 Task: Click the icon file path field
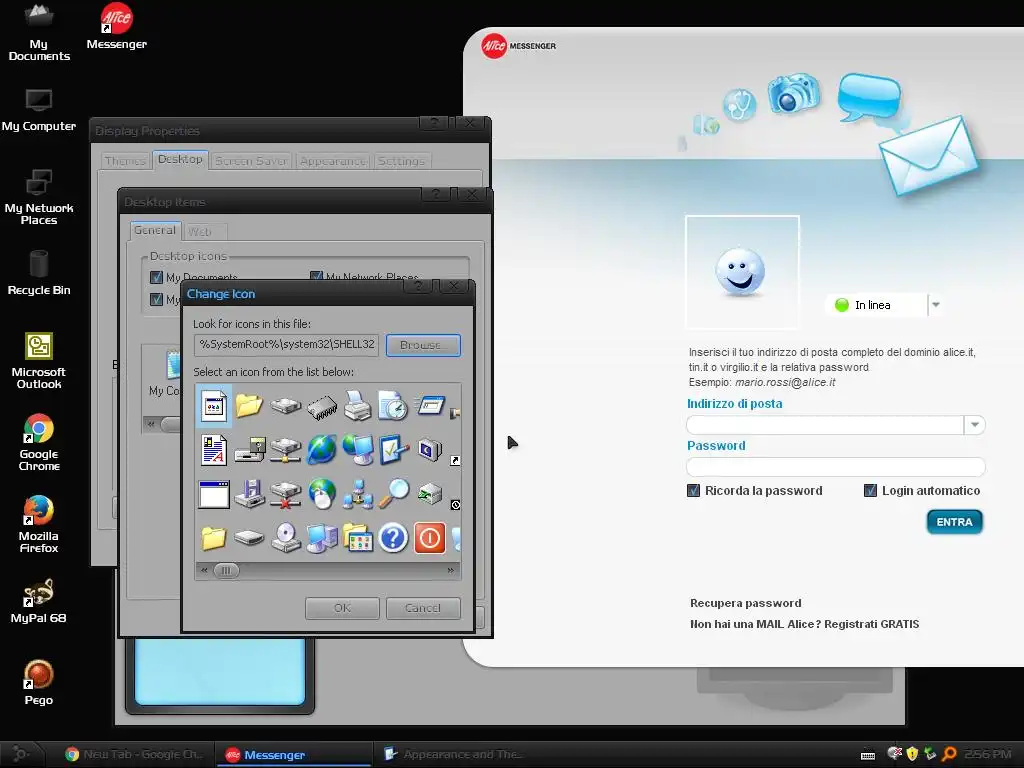click(x=286, y=345)
